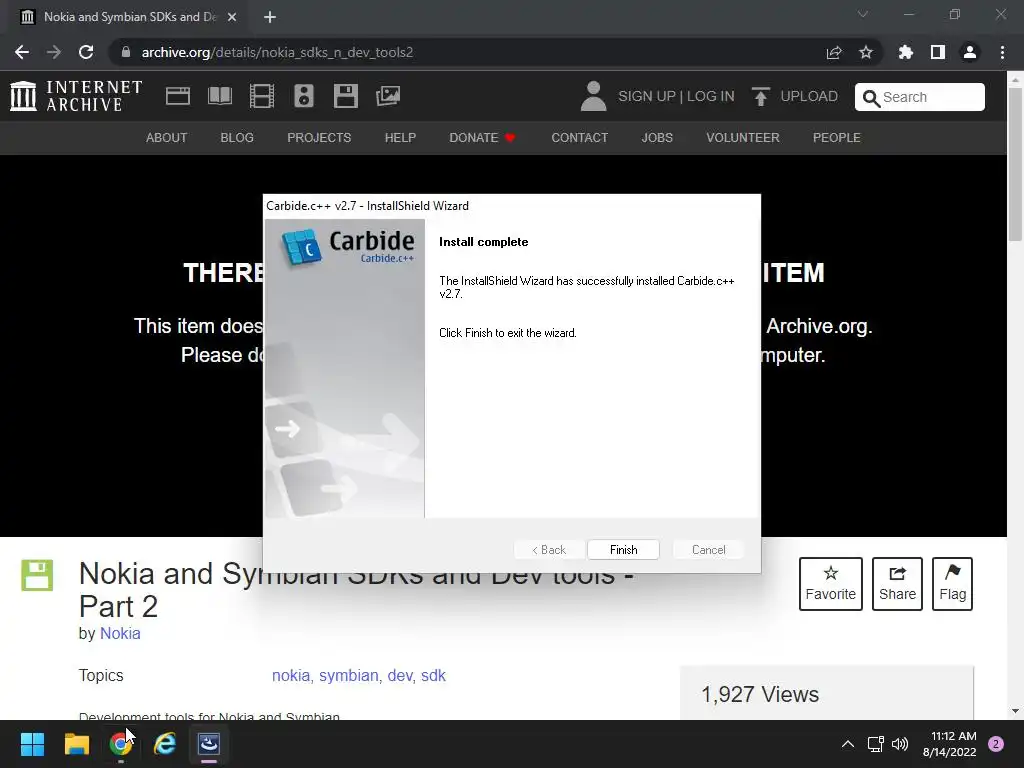Click SIGN UP | LOG IN link

pyautogui.click(x=676, y=96)
